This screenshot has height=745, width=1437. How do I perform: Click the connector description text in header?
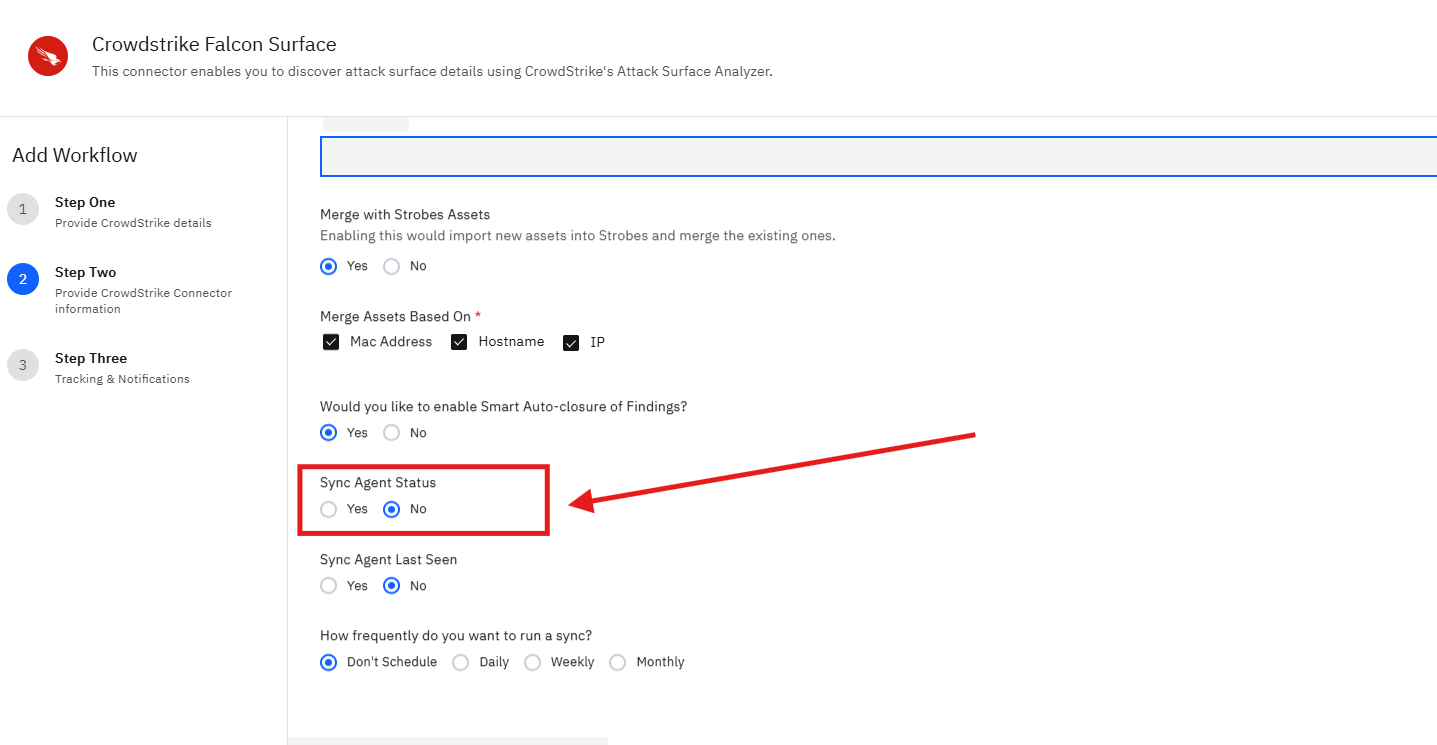432,71
